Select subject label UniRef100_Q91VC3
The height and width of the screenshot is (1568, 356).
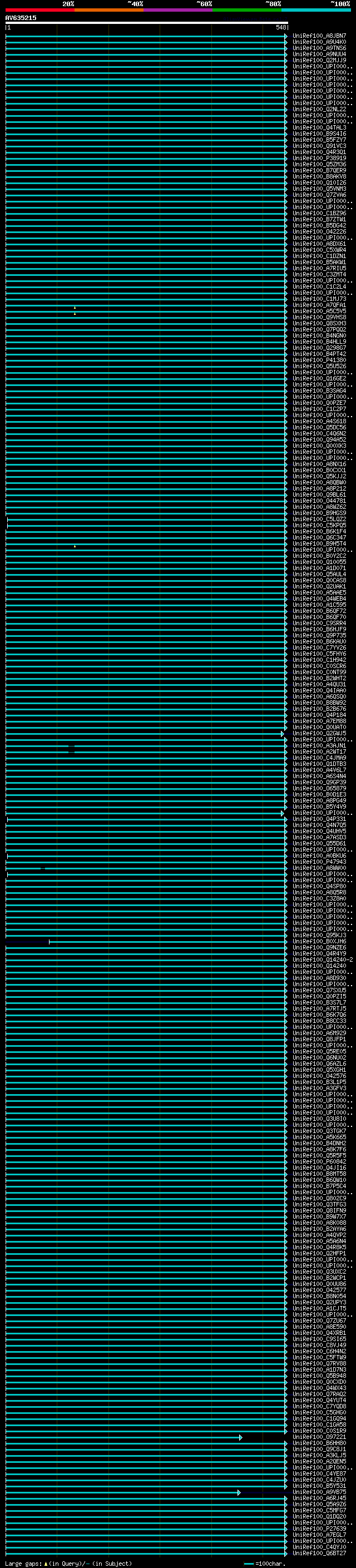click(x=319, y=146)
